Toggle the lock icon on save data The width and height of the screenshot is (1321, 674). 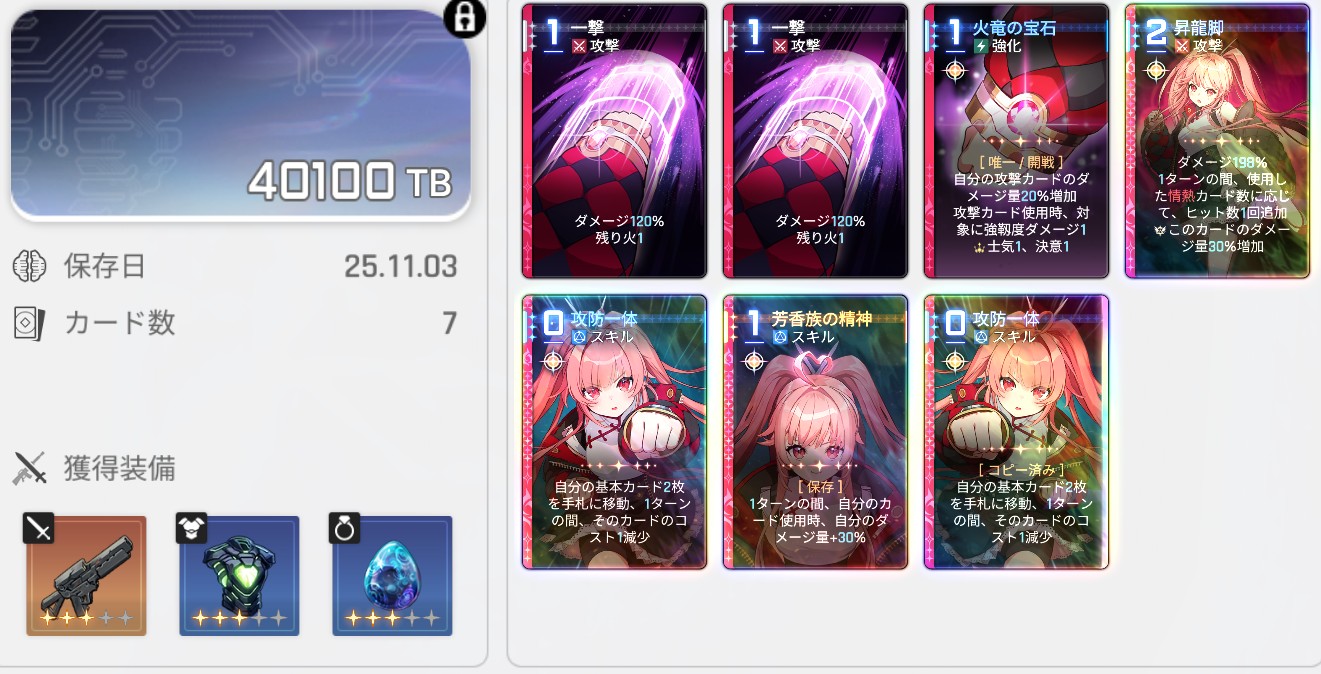click(464, 18)
